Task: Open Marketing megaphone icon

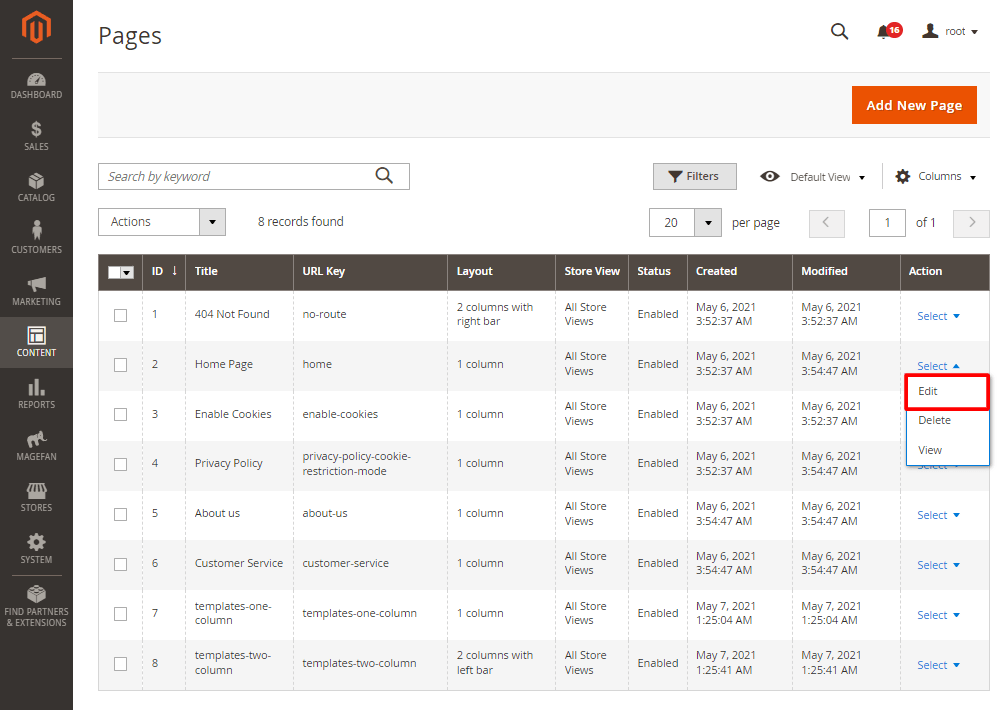Action: coord(36,291)
